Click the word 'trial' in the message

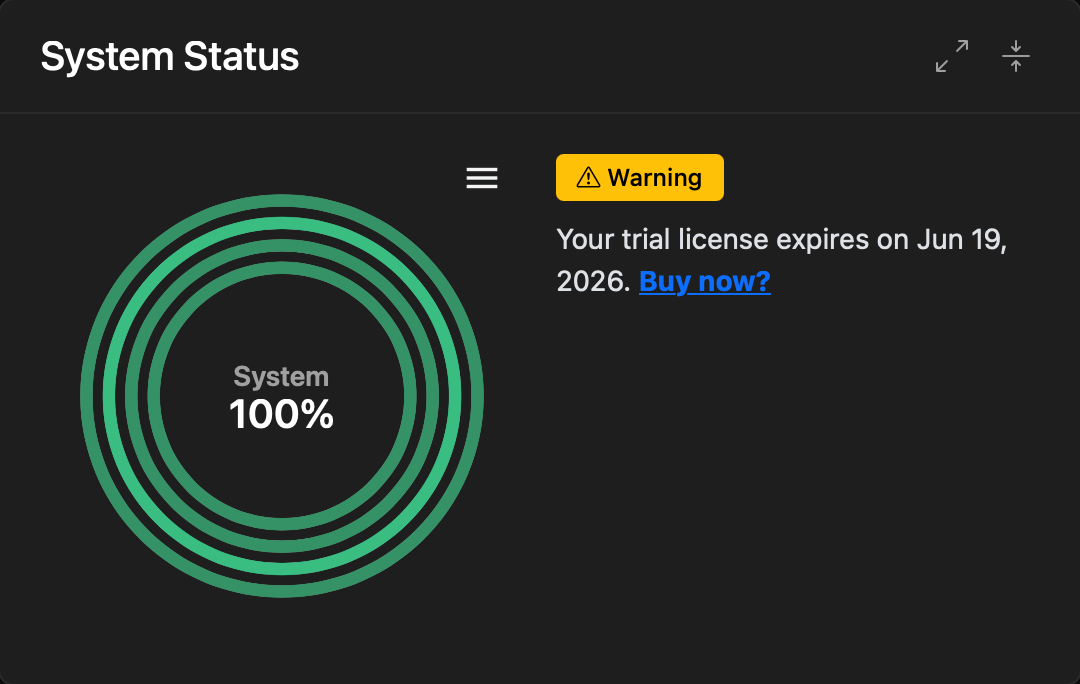click(646, 240)
